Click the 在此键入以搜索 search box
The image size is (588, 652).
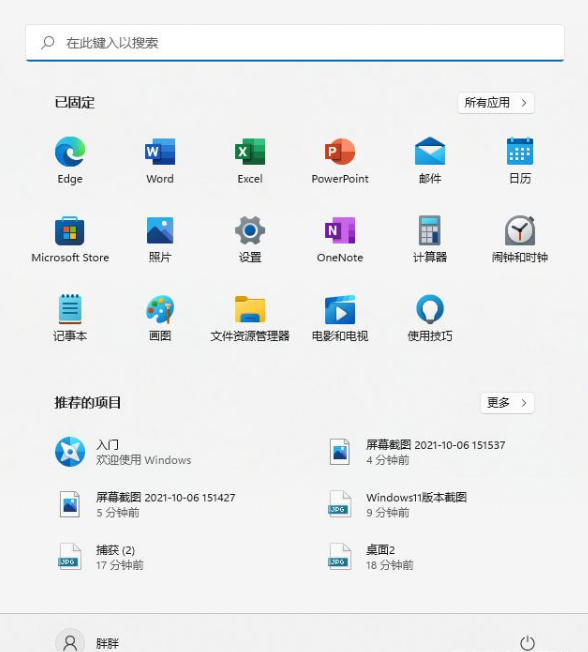pos(295,43)
